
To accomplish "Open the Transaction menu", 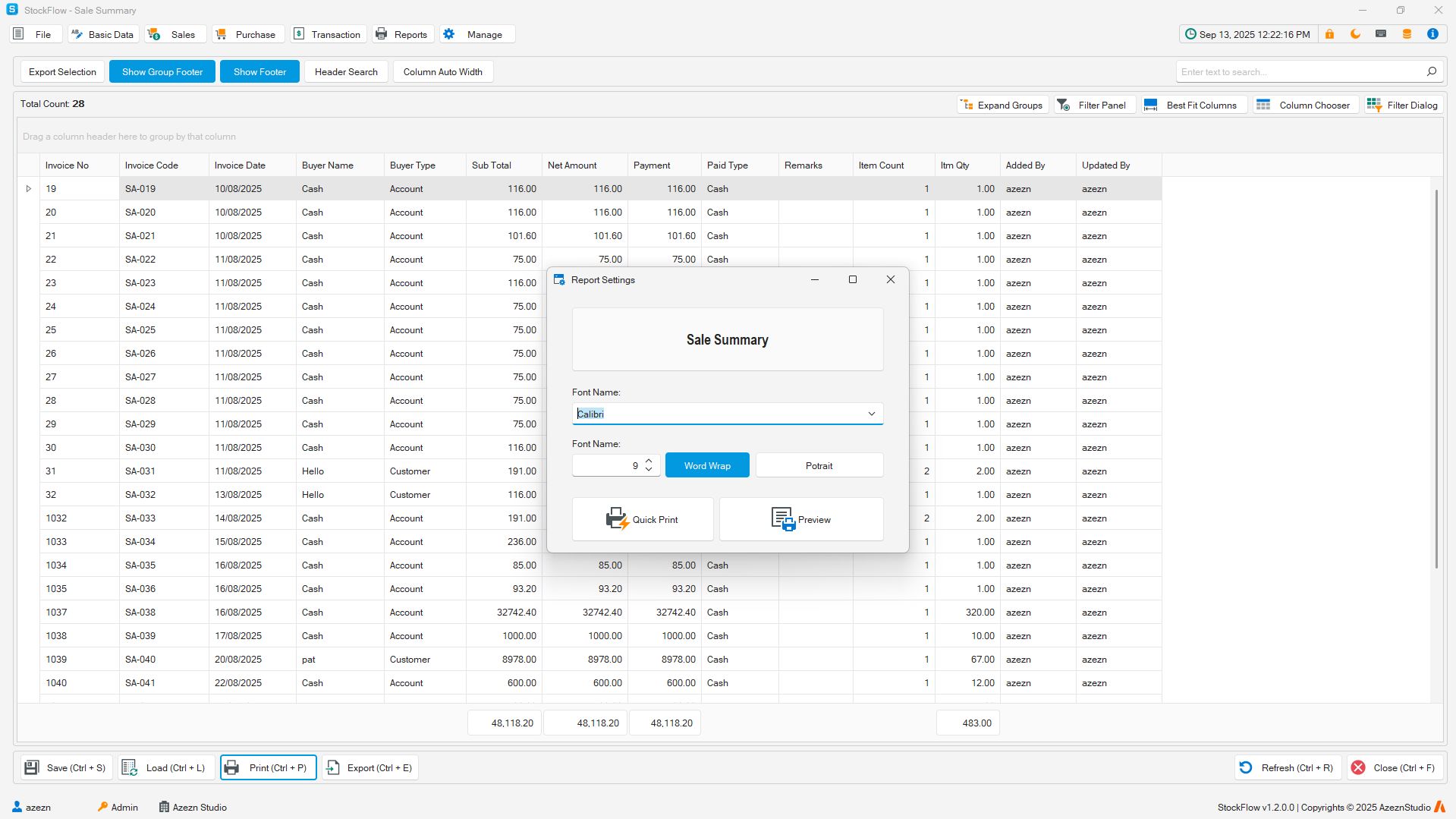I will tap(328, 35).
